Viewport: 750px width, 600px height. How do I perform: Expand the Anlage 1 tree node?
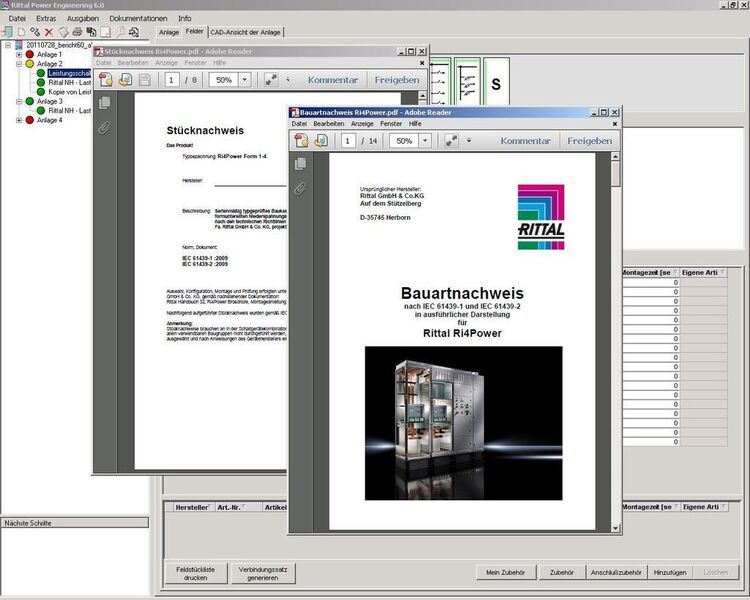click(x=19, y=55)
